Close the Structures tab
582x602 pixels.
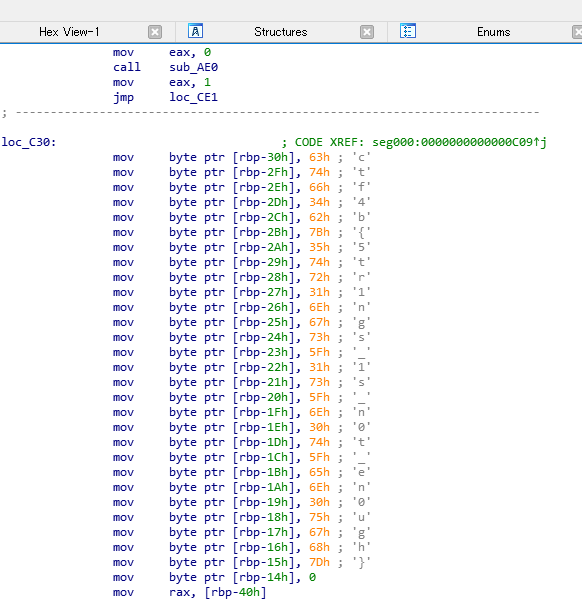tap(367, 32)
